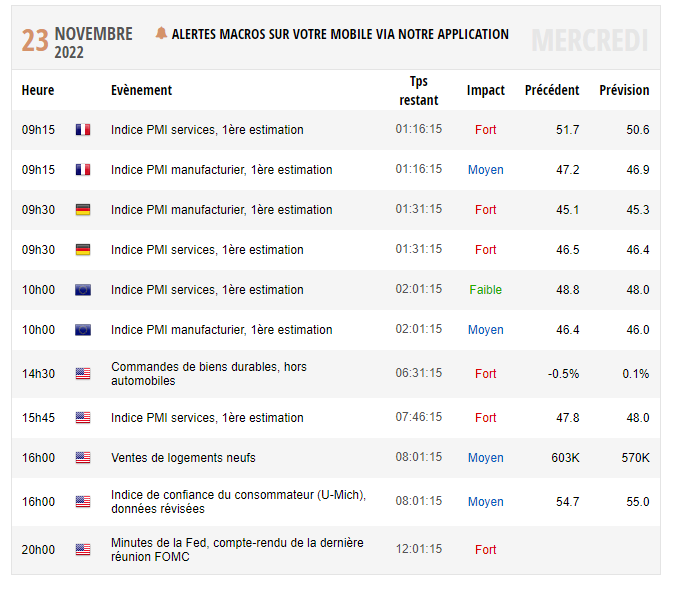Click German flag beside 09h30 PMI manufacturier

82,210
